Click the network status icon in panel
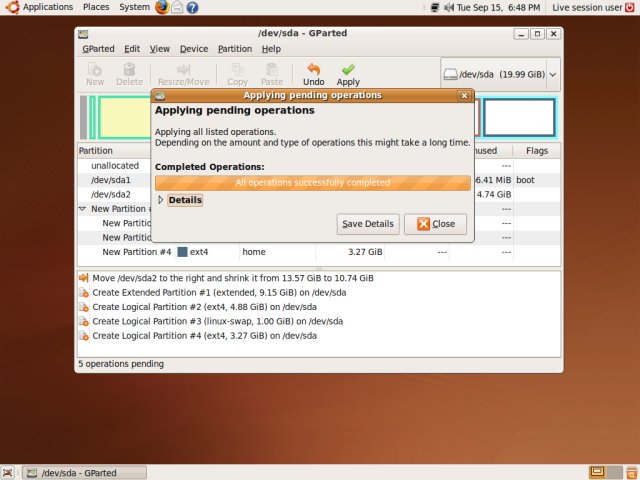The height and width of the screenshot is (480, 640). pyautogui.click(x=435, y=7)
